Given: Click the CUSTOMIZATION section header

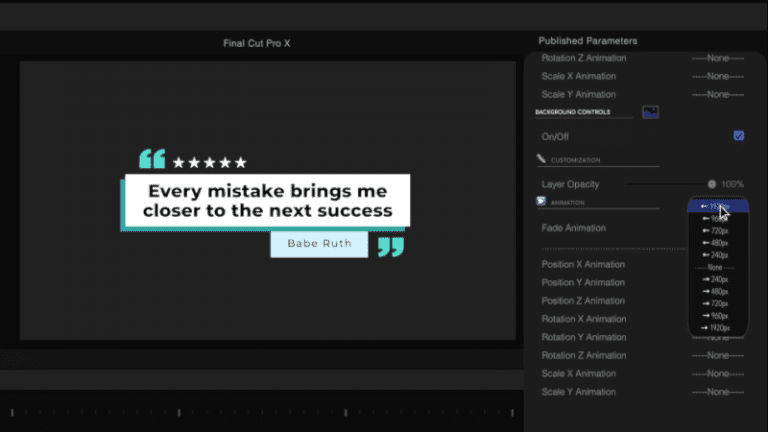Looking at the screenshot, I should click(575, 160).
